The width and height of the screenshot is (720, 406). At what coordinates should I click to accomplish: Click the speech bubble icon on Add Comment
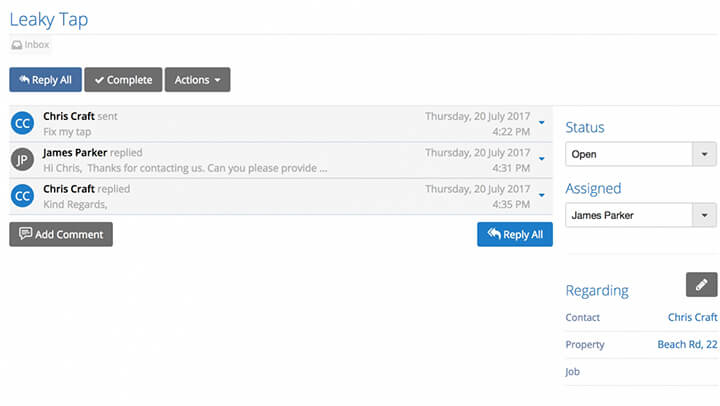point(25,233)
